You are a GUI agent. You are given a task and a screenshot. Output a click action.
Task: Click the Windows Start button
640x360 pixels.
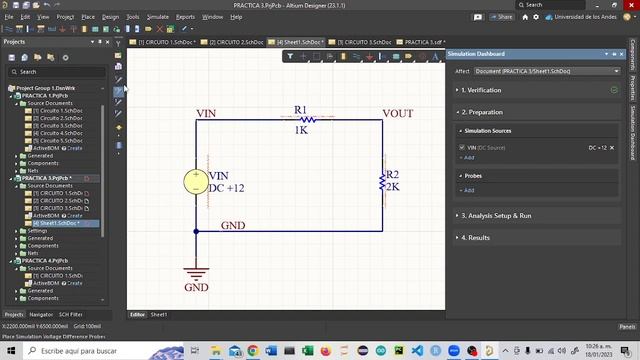pyautogui.click(x=11, y=351)
